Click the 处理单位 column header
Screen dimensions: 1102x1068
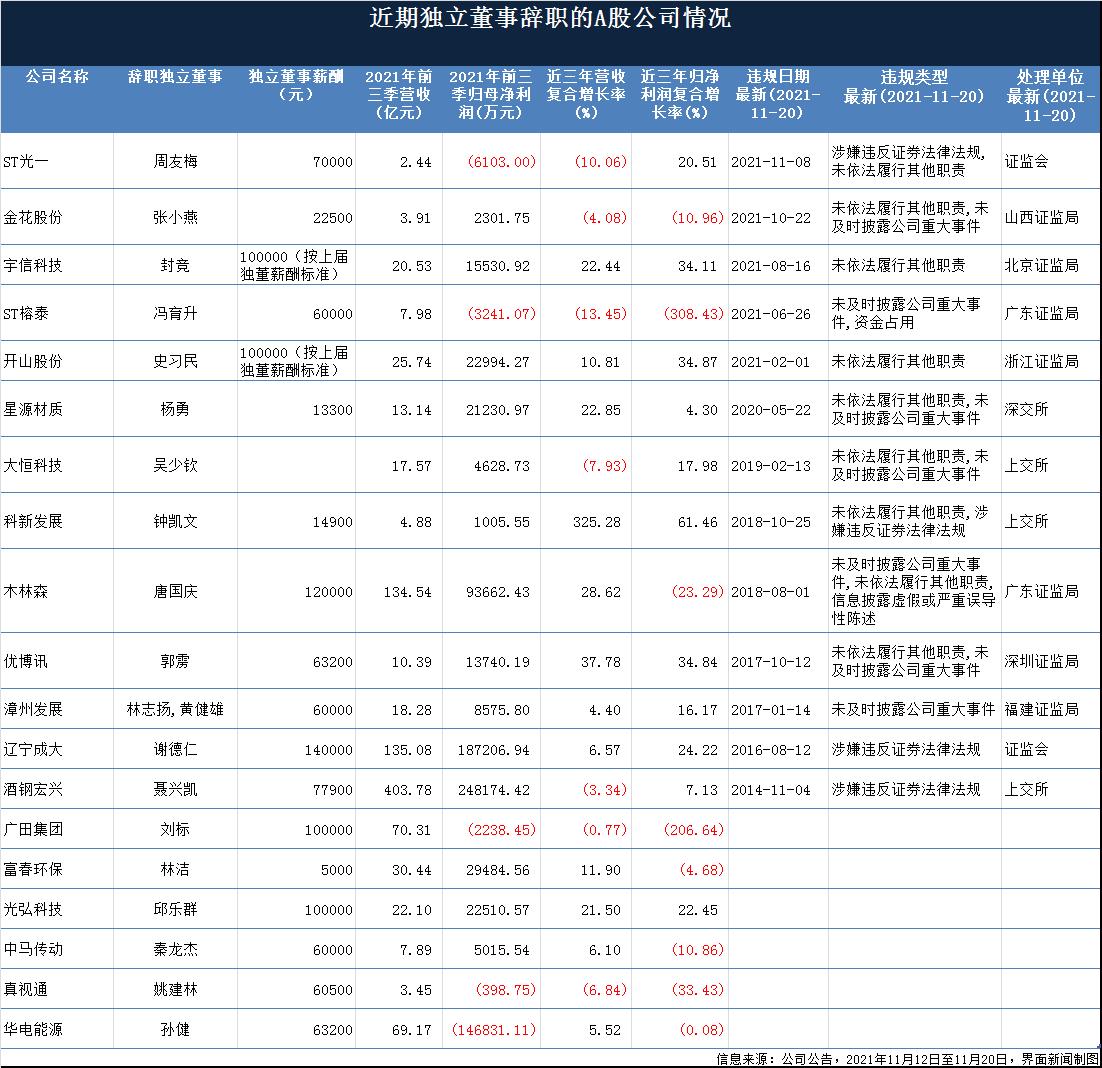(1050, 96)
